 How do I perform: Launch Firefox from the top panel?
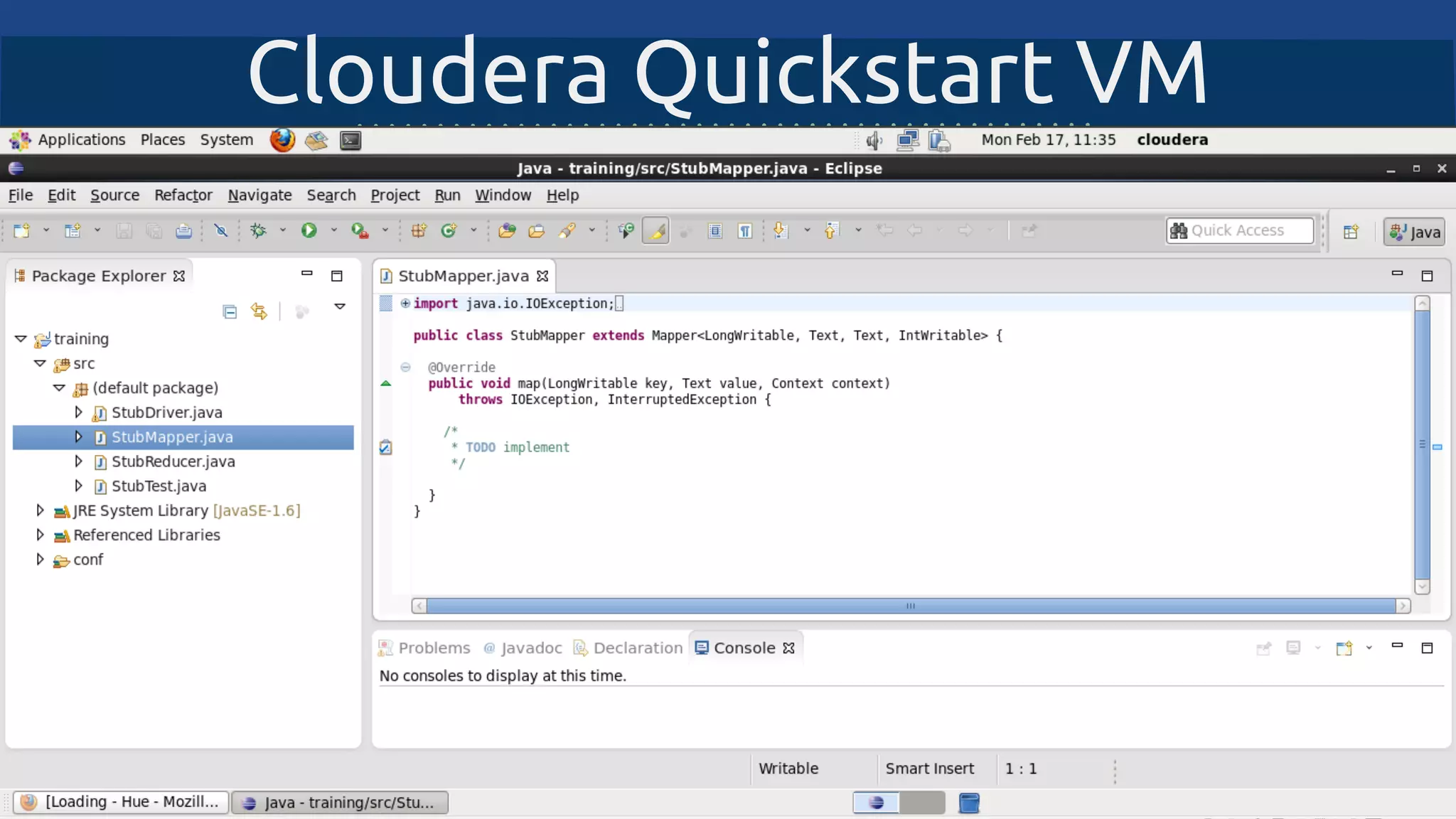(x=282, y=140)
